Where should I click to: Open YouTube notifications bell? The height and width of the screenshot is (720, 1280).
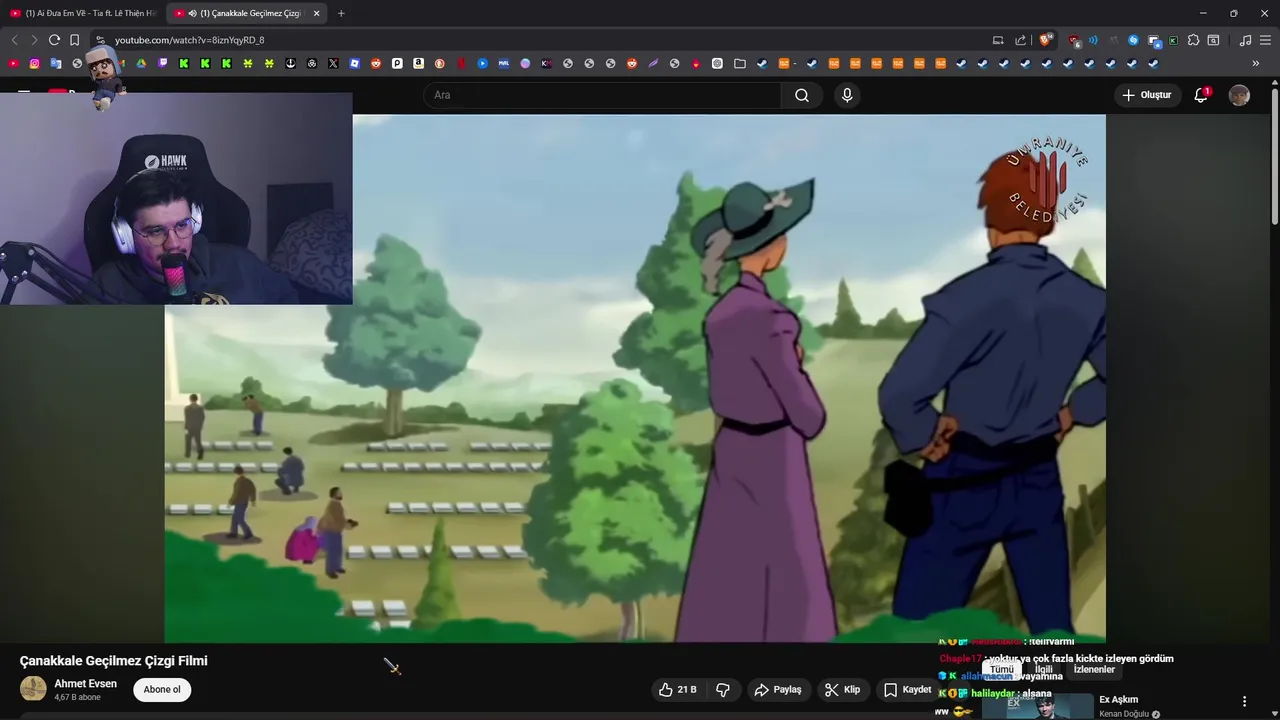coord(1201,95)
